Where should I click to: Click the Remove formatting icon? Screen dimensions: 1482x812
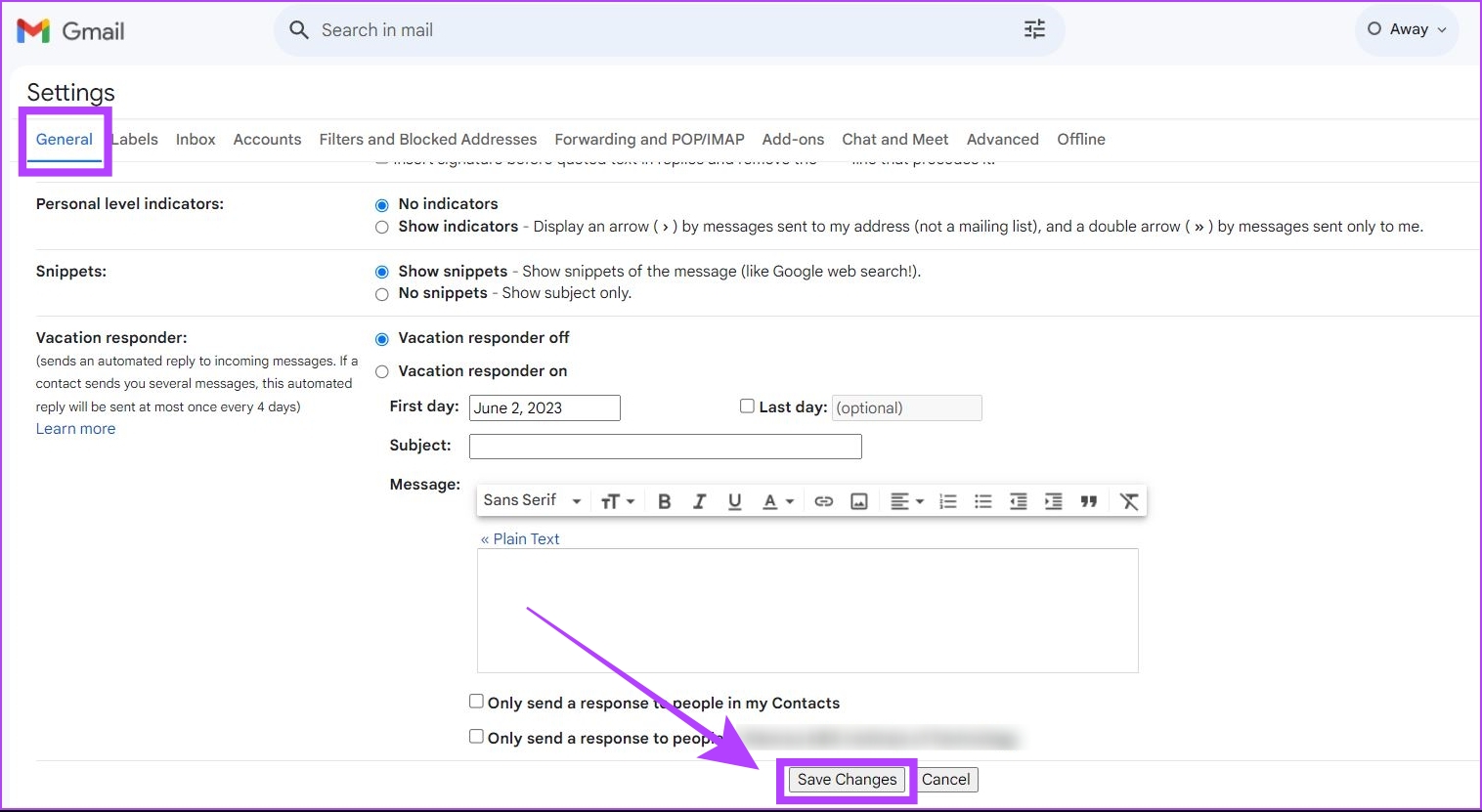(x=1129, y=500)
